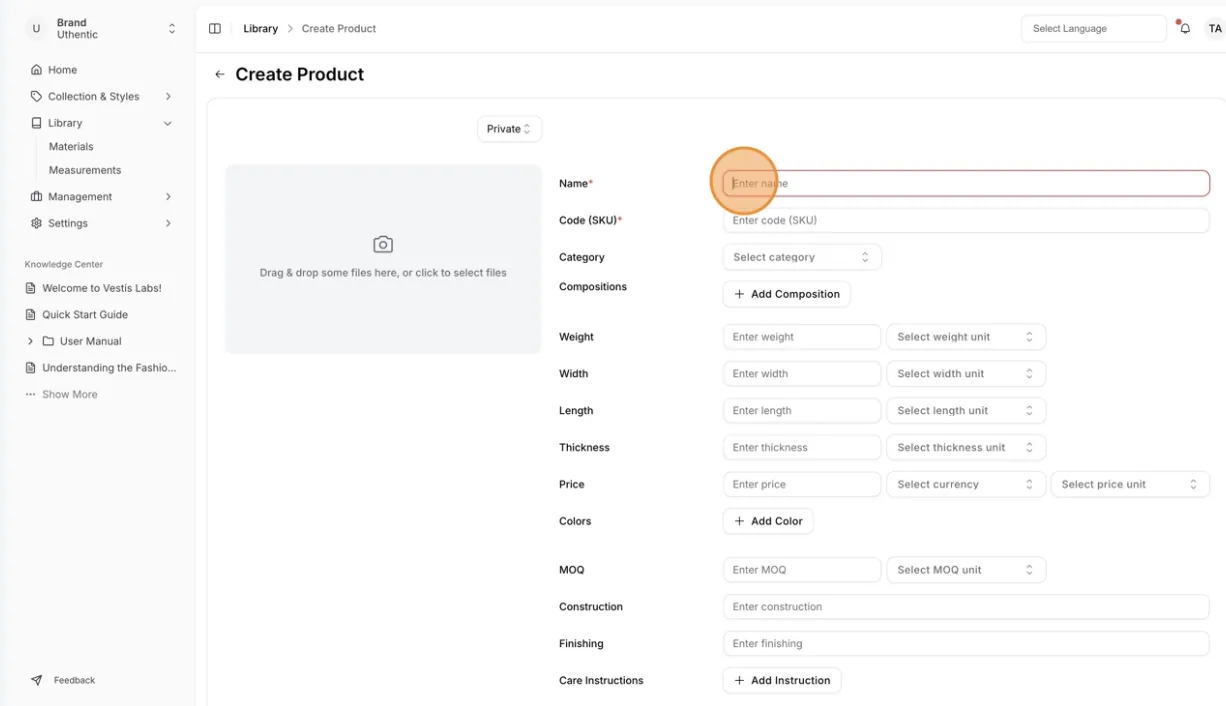1226x706 pixels.
Task: Focus the Enter finishing field
Action: (966, 644)
